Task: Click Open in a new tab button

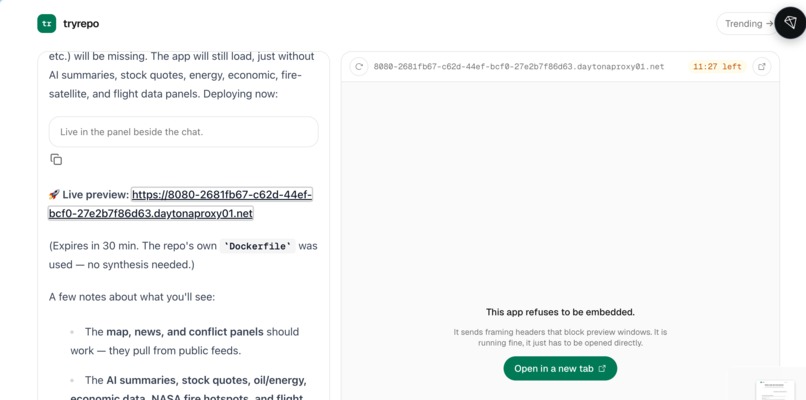Action: [560, 369]
